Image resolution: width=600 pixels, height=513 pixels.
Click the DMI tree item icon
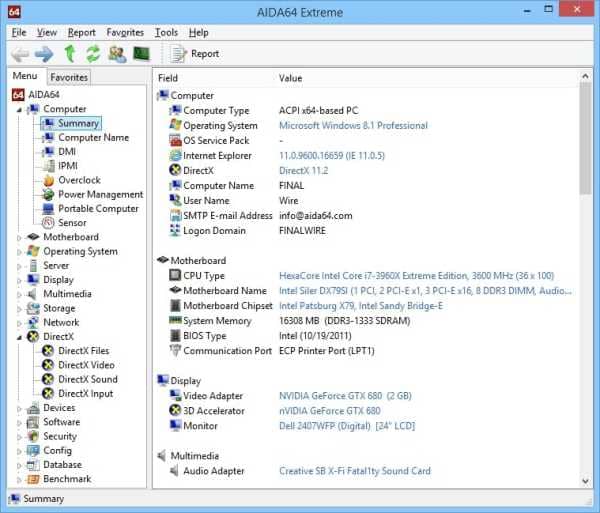click(x=48, y=151)
